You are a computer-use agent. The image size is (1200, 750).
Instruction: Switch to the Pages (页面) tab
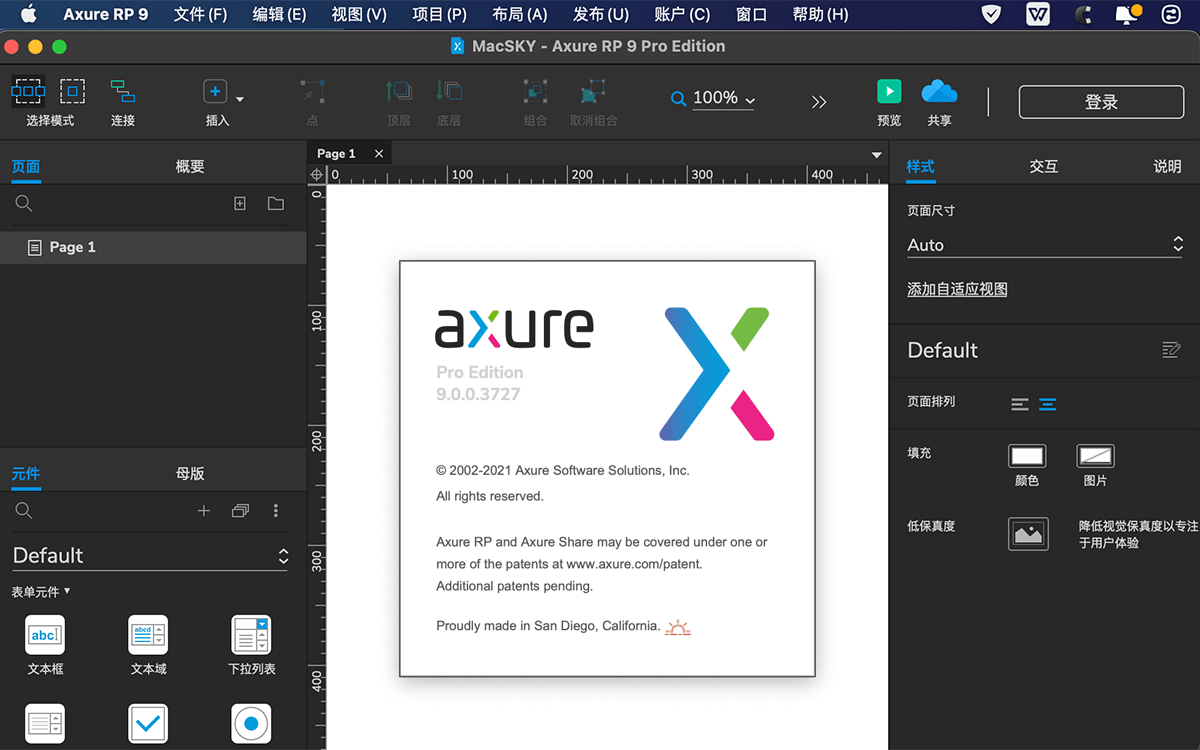tap(26, 167)
